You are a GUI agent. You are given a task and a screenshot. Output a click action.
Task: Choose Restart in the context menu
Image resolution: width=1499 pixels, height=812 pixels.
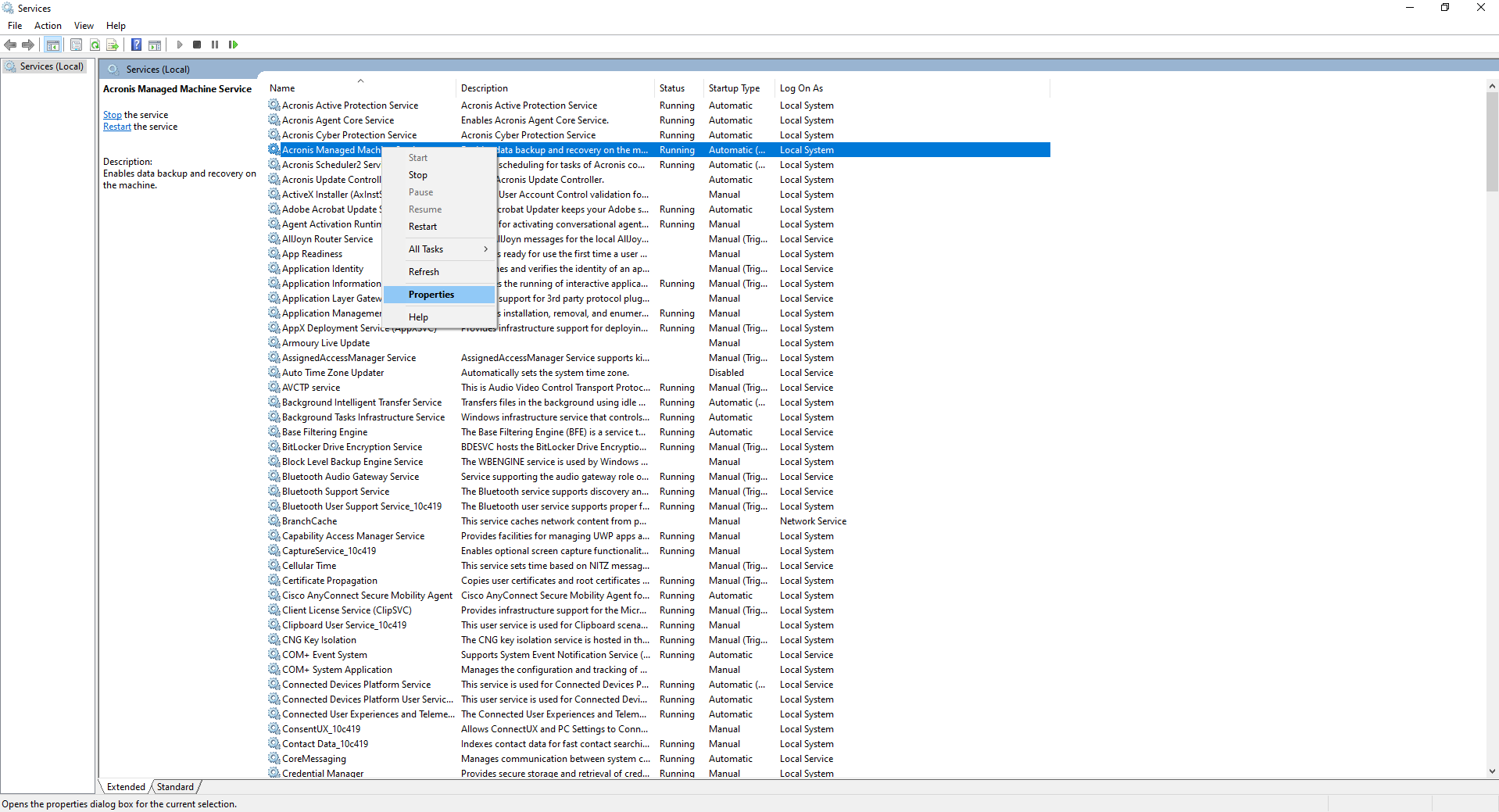point(439,227)
